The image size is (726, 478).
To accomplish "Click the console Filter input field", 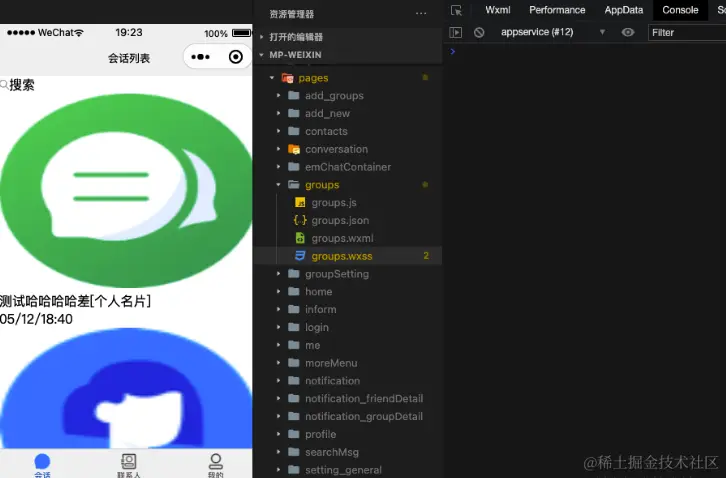I will click(x=687, y=32).
